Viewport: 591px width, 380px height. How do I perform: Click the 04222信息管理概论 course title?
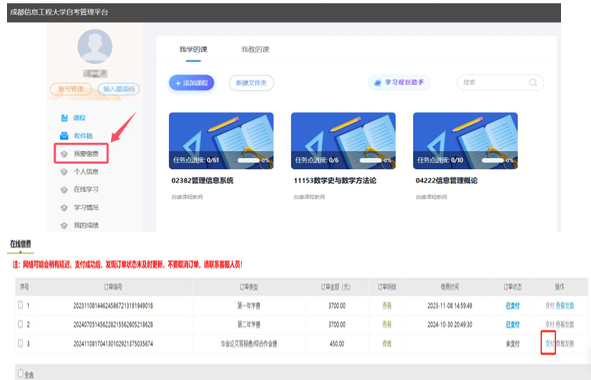[447, 181]
